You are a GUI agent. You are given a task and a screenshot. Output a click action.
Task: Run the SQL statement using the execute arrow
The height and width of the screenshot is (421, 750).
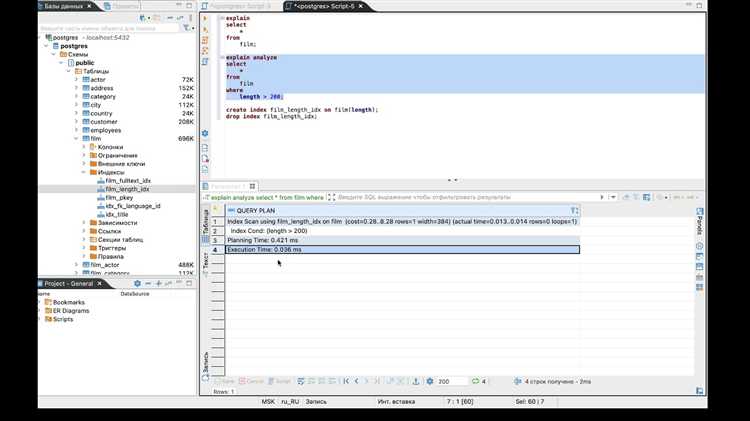tap(205, 18)
